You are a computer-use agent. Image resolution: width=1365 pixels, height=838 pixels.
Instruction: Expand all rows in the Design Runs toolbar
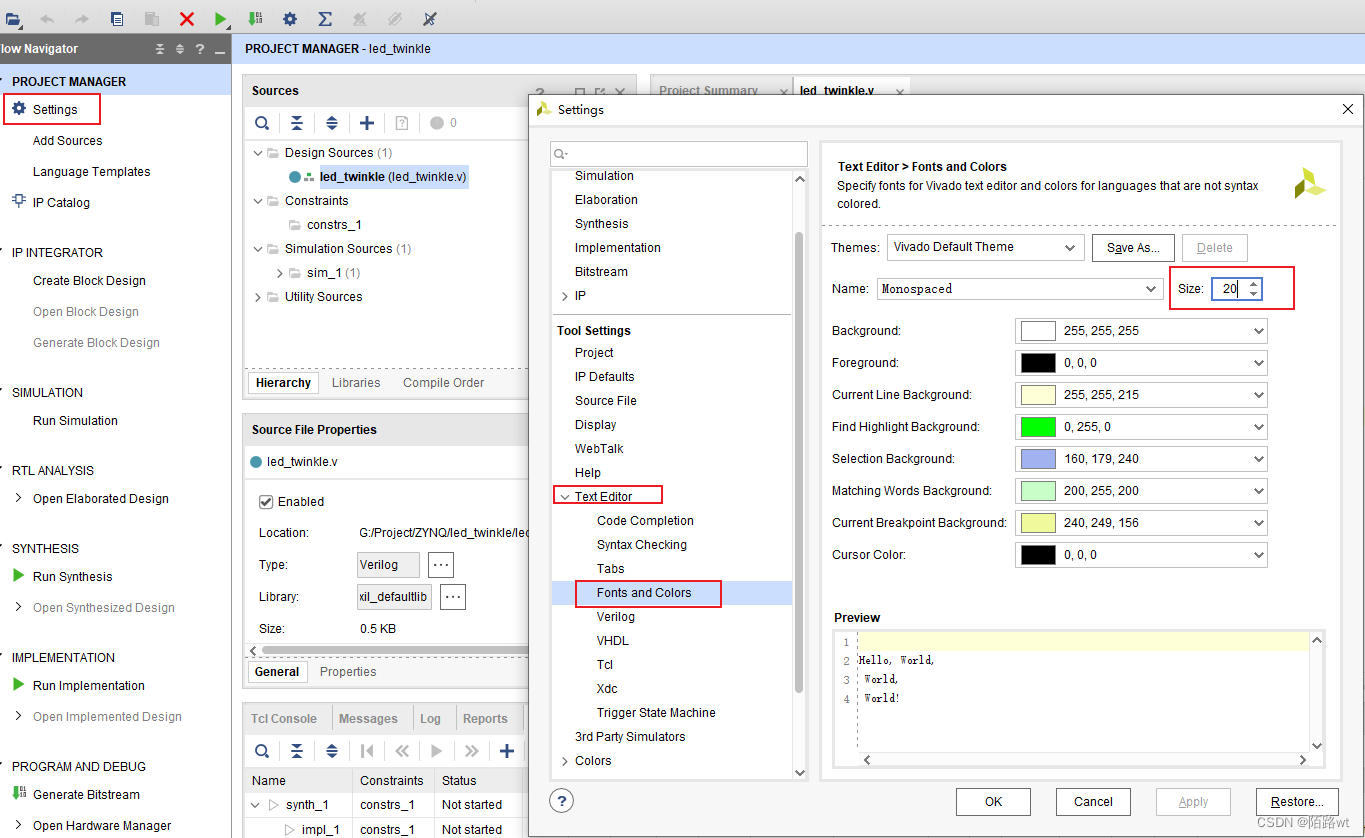coord(332,751)
